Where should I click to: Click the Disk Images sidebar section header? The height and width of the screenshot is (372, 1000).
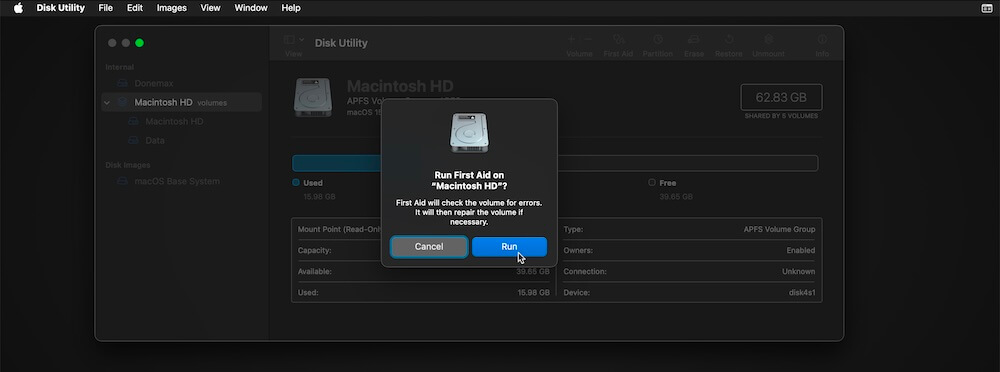[x=128, y=165]
